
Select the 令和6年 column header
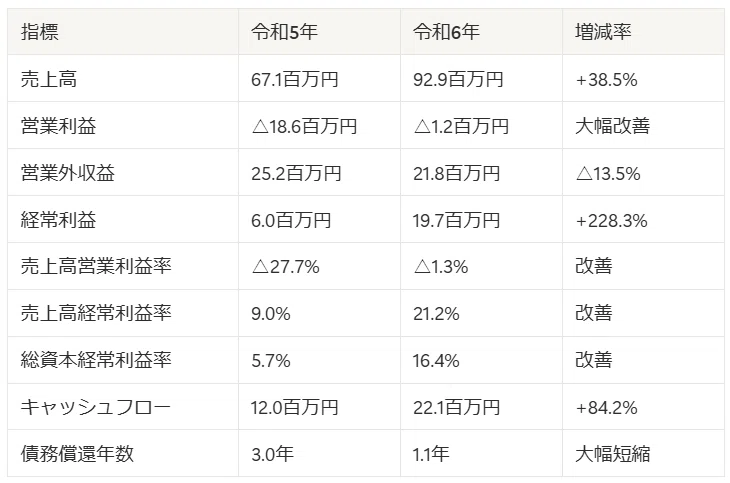(x=446, y=32)
